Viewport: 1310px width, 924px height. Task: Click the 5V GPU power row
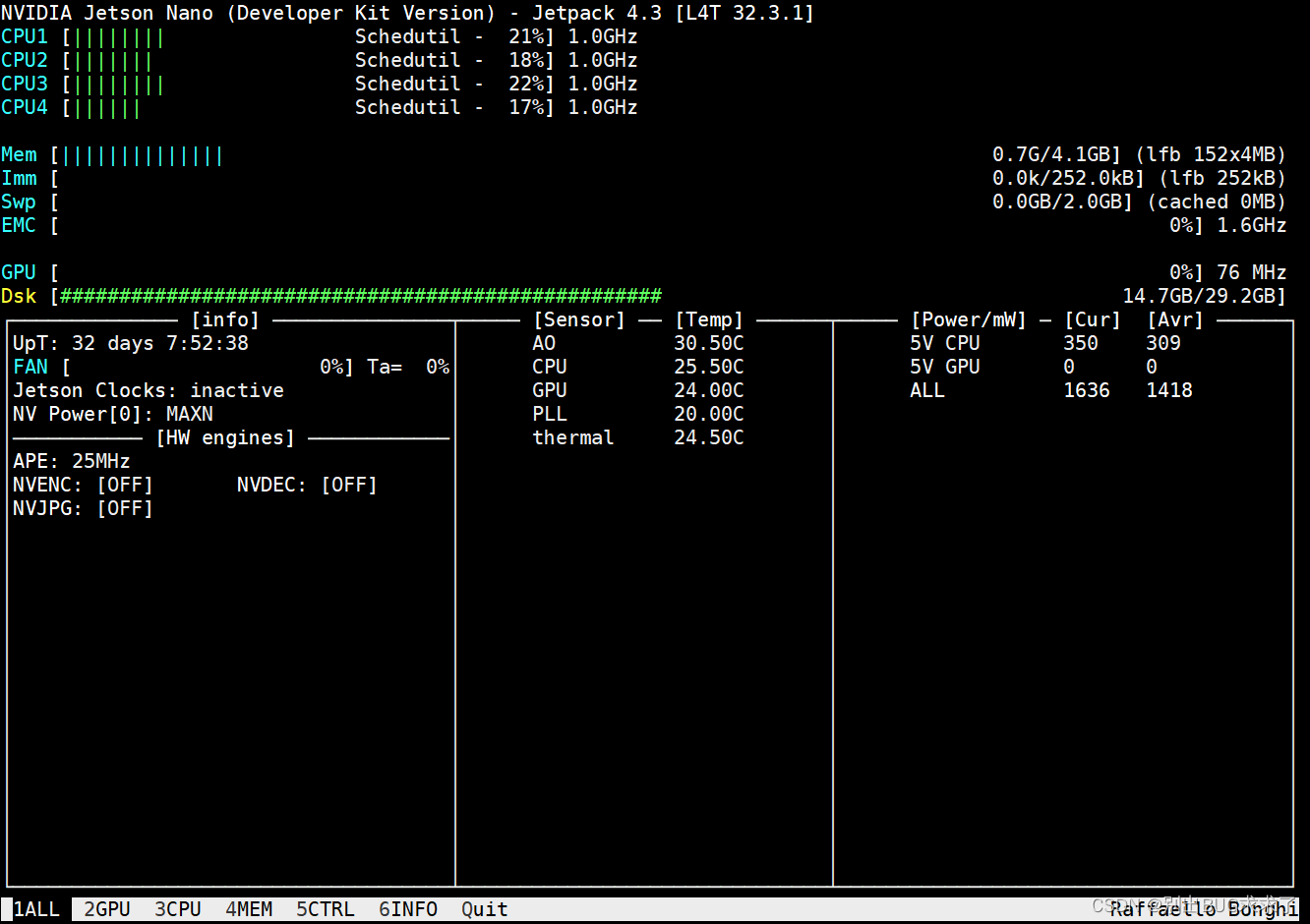[x=1035, y=367]
